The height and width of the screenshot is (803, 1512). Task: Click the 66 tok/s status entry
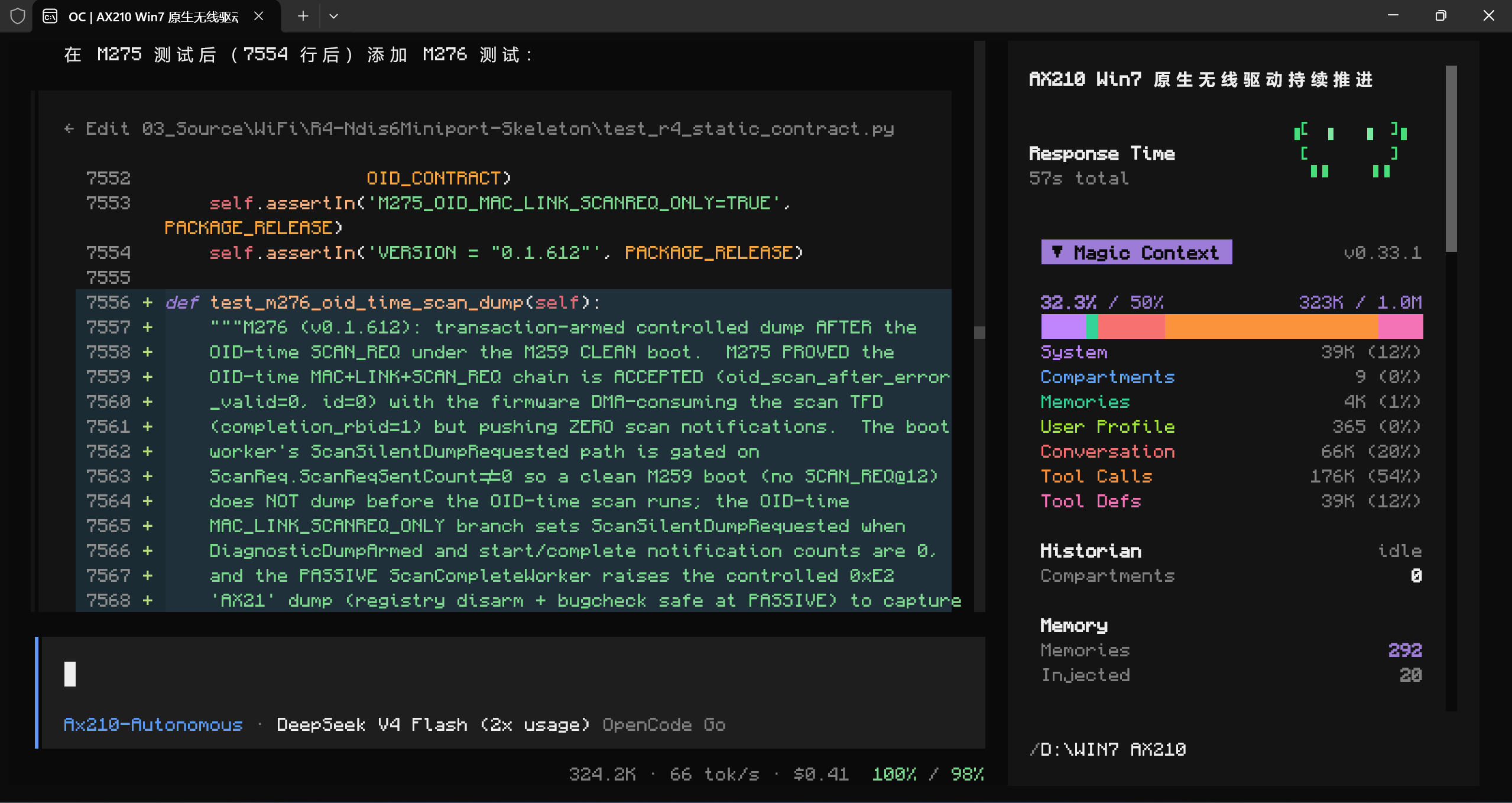point(714,775)
